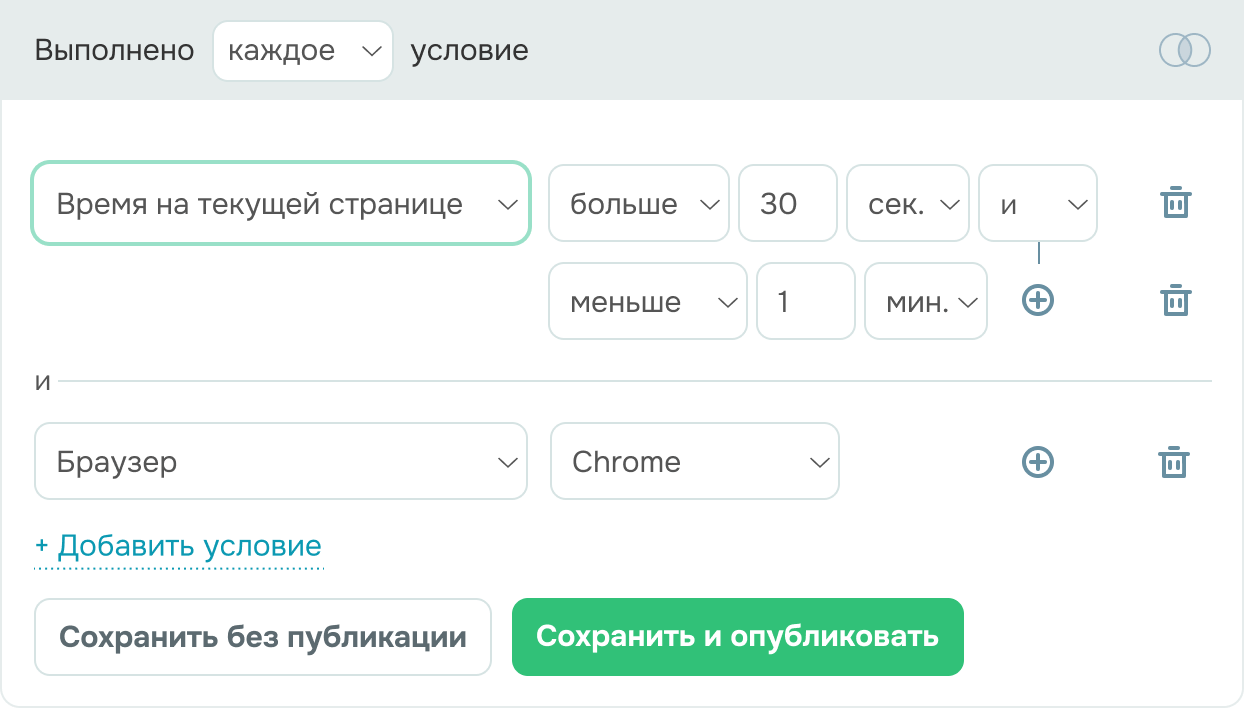Click 'Сохранить без публикации' button
Image resolution: width=1244 pixels, height=708 pixels.
[263, 637]
